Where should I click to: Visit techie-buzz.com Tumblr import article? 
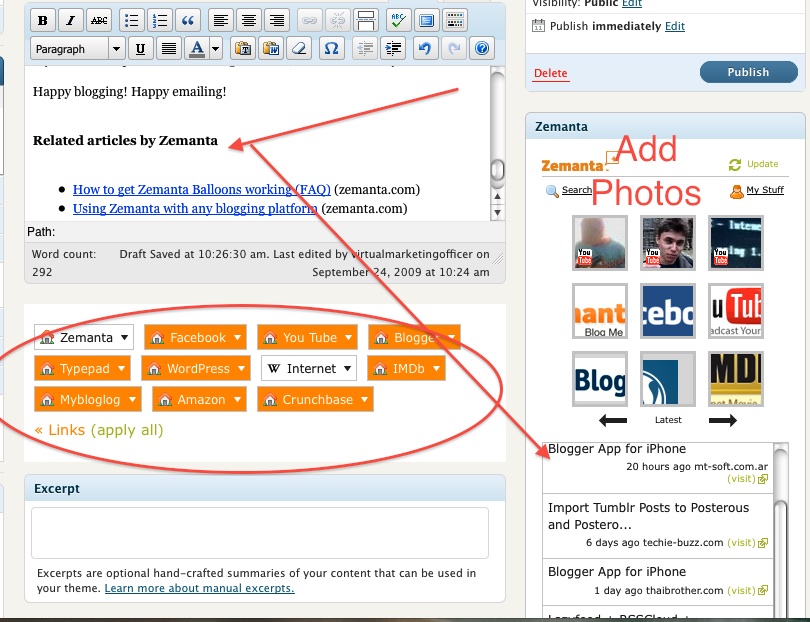[747, 542]
